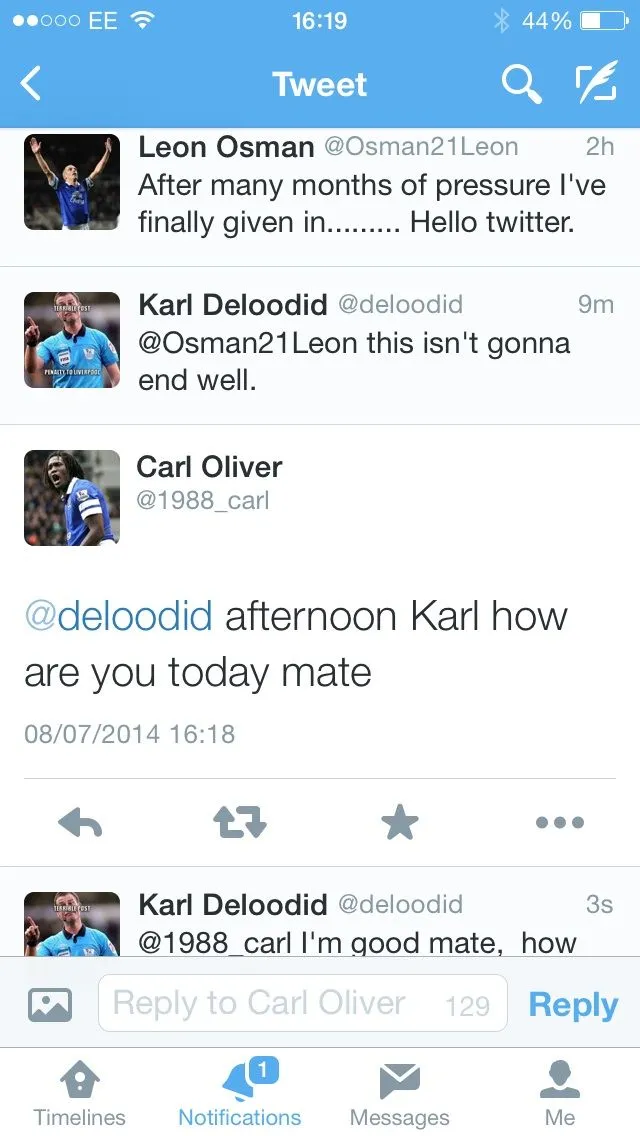Attach a photo to reply
Viewport: 640px width, 1136px height.
50,1004
